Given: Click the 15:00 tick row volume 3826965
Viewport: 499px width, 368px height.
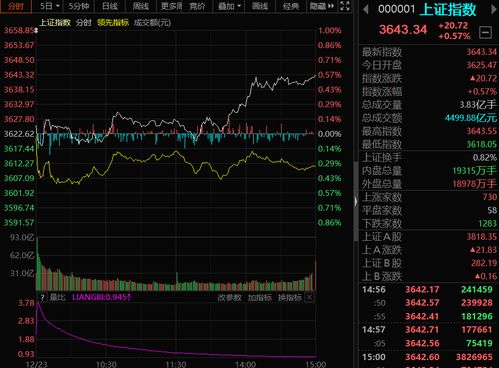Looking at the screenshot, I should click(474, 357).
